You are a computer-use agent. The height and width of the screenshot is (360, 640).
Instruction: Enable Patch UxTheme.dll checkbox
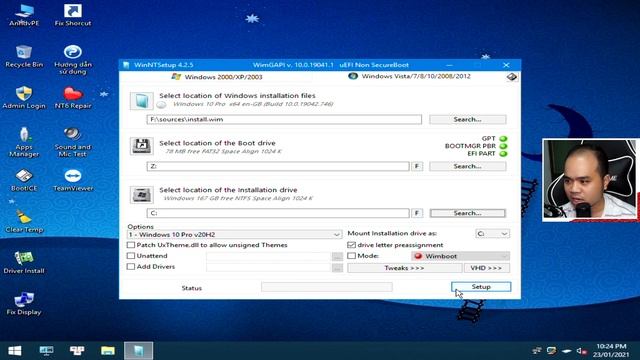131,245
